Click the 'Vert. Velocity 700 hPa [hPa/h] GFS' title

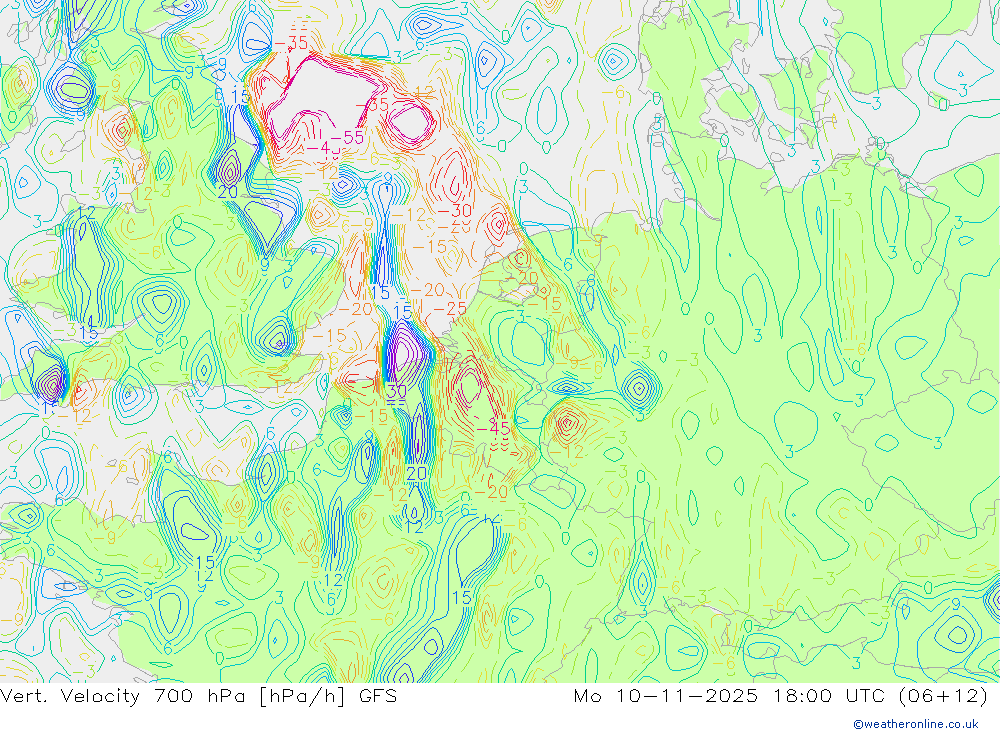click(x=198, y=696)
